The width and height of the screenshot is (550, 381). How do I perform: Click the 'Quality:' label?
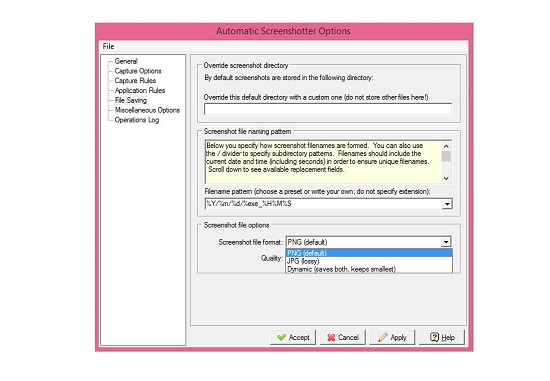click(271, 258)
